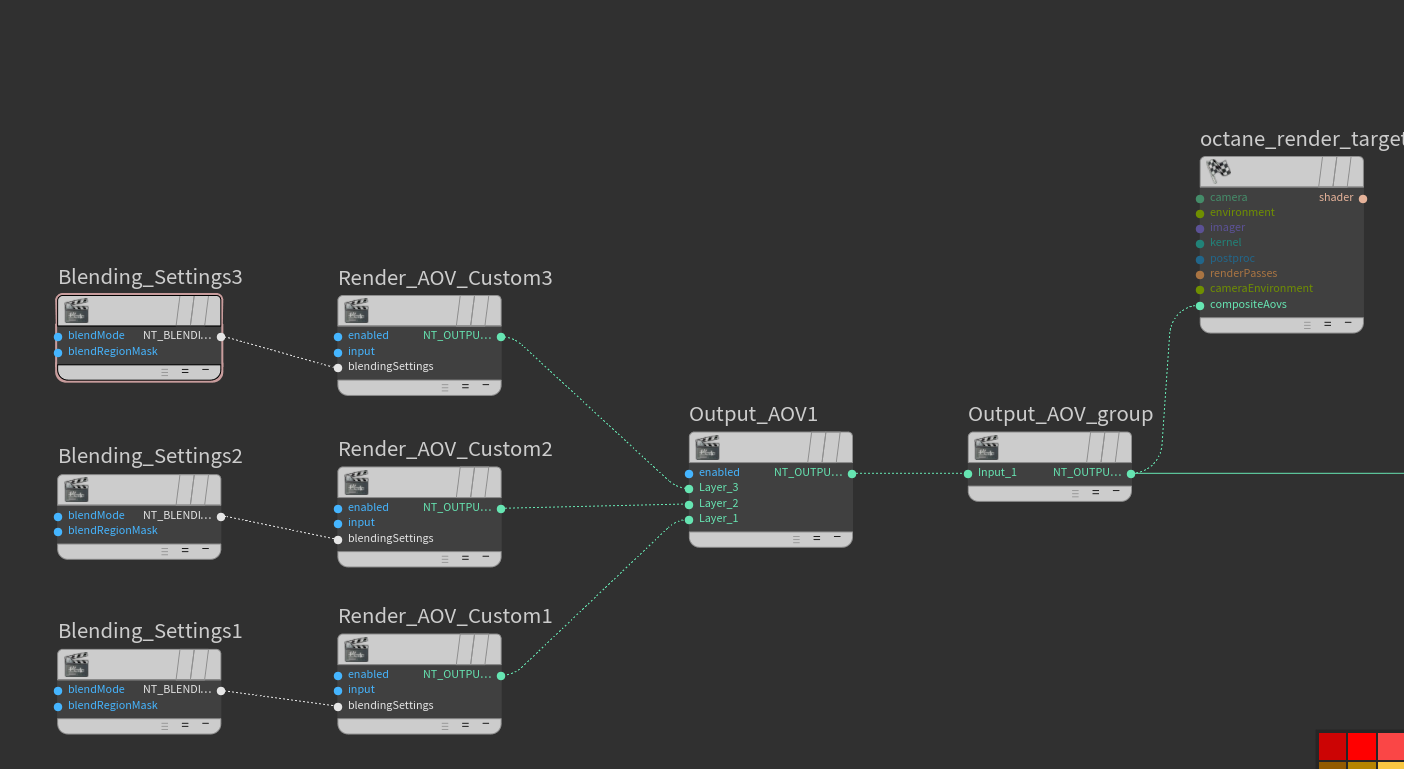This screenshot has width=1404, height=769.
Task: Click NT_OUTPU output port on Output_AOV_group
Action: 1131,474
